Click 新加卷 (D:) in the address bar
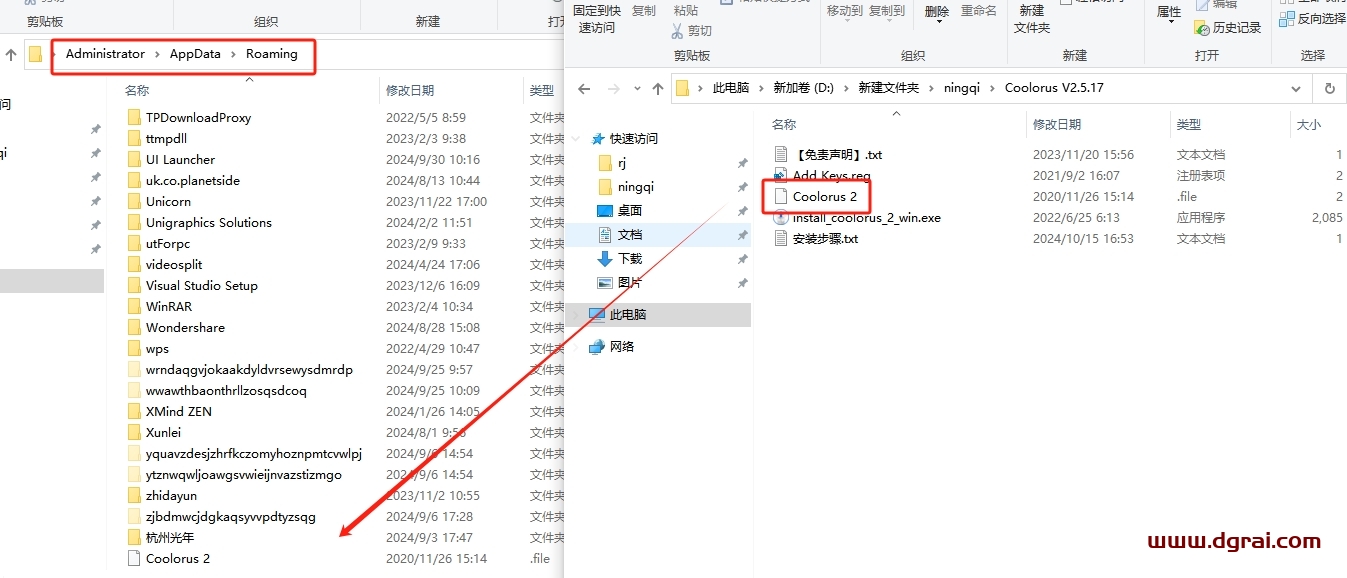1347x578 pixels. 803,88
